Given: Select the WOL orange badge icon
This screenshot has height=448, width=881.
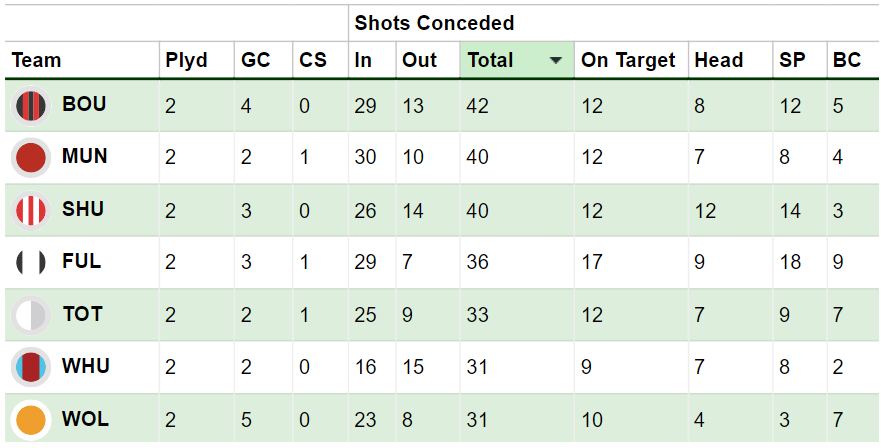Looking at the screenshot, I should point(31,420).
